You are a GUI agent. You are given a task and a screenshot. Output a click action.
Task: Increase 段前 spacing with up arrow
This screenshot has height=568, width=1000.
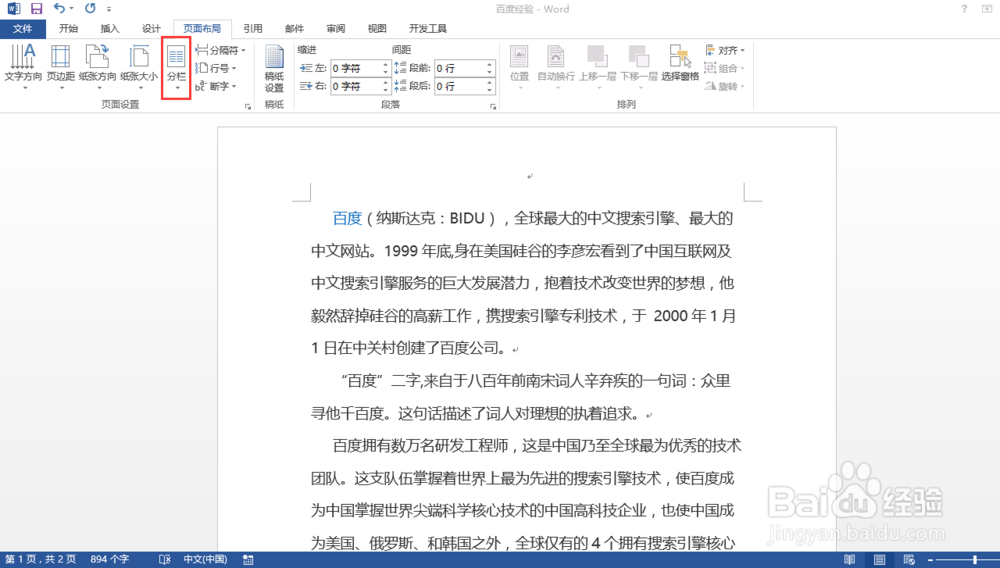click(x=489, y=64)
